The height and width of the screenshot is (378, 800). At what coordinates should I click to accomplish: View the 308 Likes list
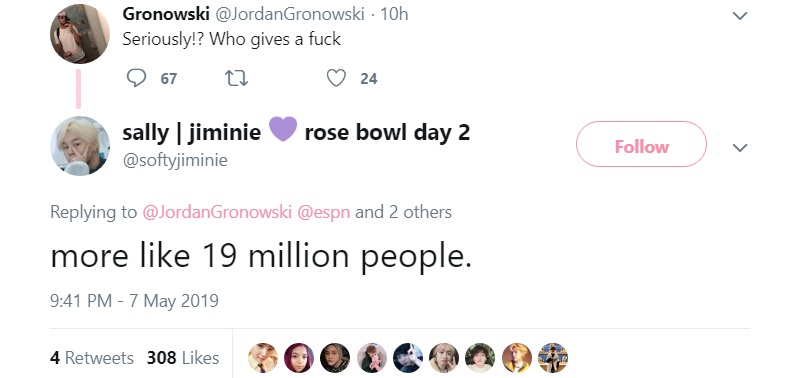point(183,358)
